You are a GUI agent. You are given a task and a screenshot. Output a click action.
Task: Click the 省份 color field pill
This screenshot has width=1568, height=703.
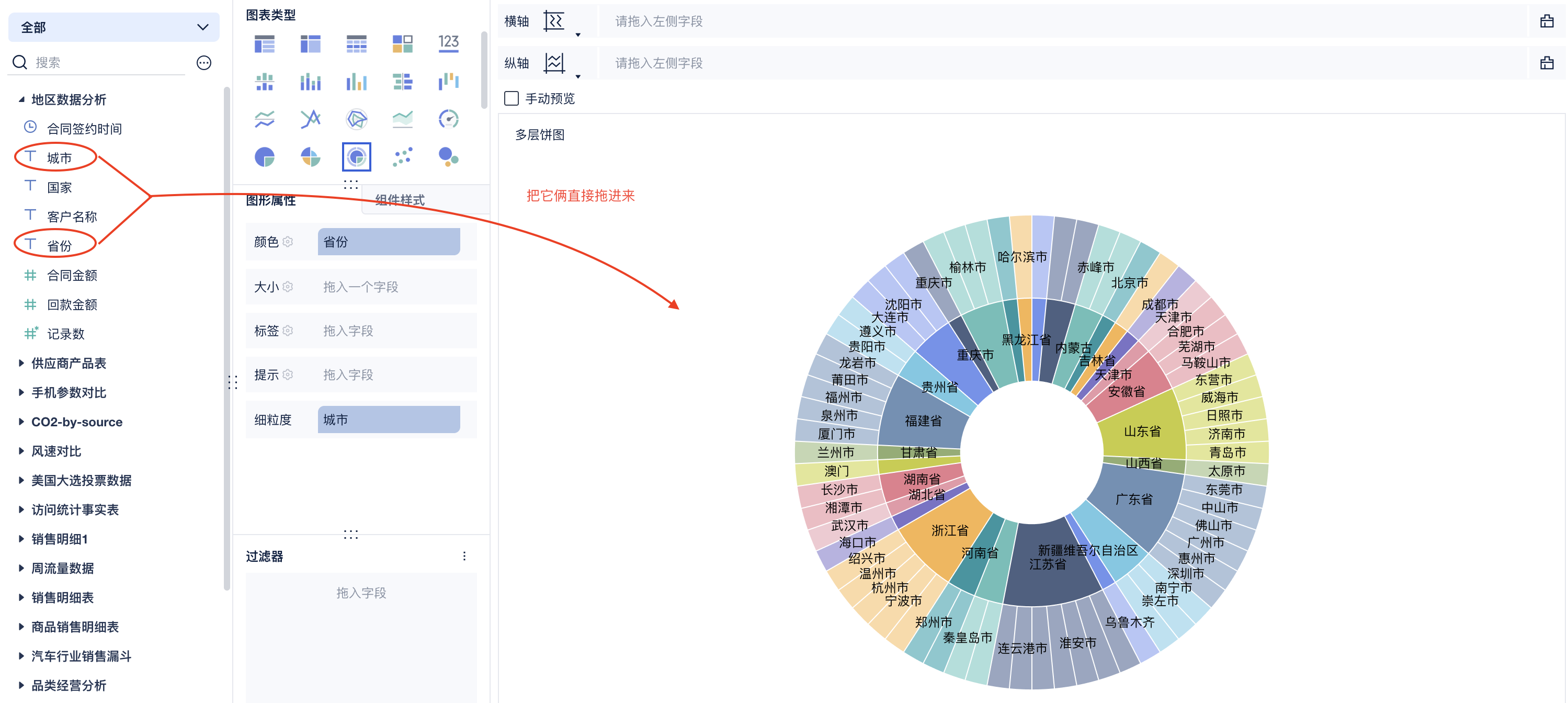[389, 242]
